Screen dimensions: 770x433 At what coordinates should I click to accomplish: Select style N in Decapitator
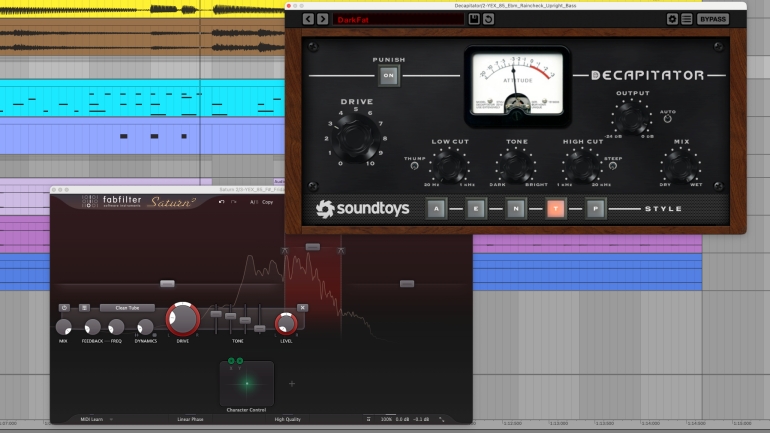[516, 209]
